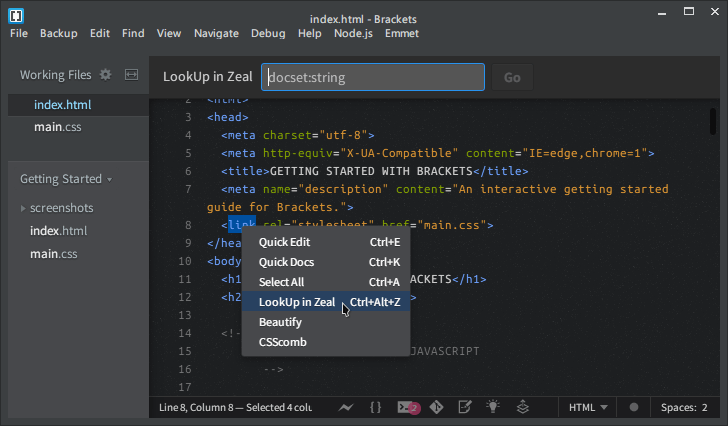
Task: Open the Node.js menu
Action: click(x=353, y=33)
